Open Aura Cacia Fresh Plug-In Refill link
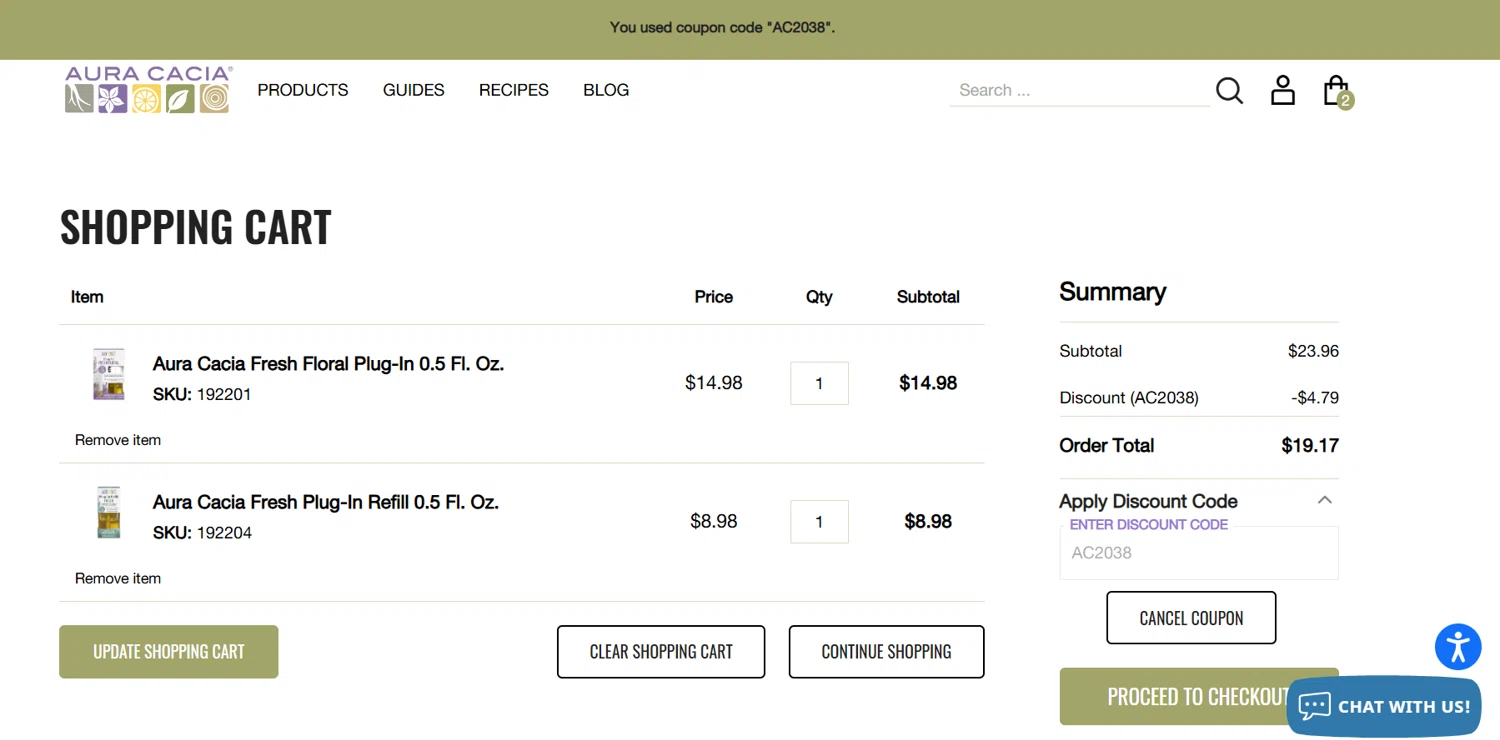The image size is (1500, 740). [x=325, y=502]
